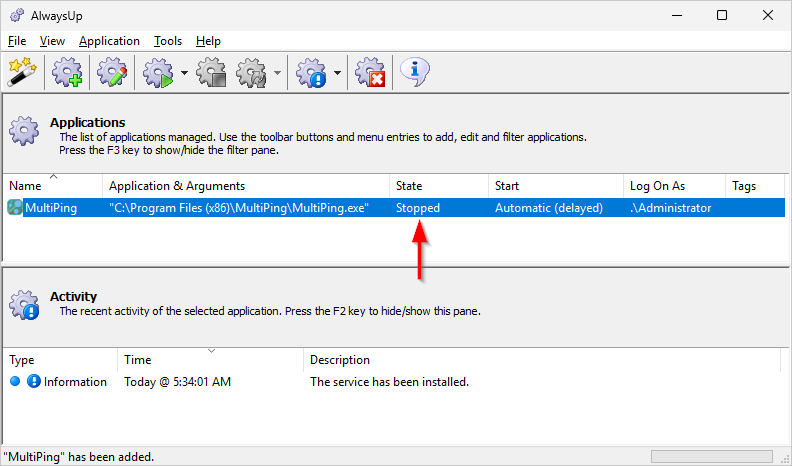Click the Add Application gear icon
This screenshot has height=466, width=792.
(x=68, y=73)
